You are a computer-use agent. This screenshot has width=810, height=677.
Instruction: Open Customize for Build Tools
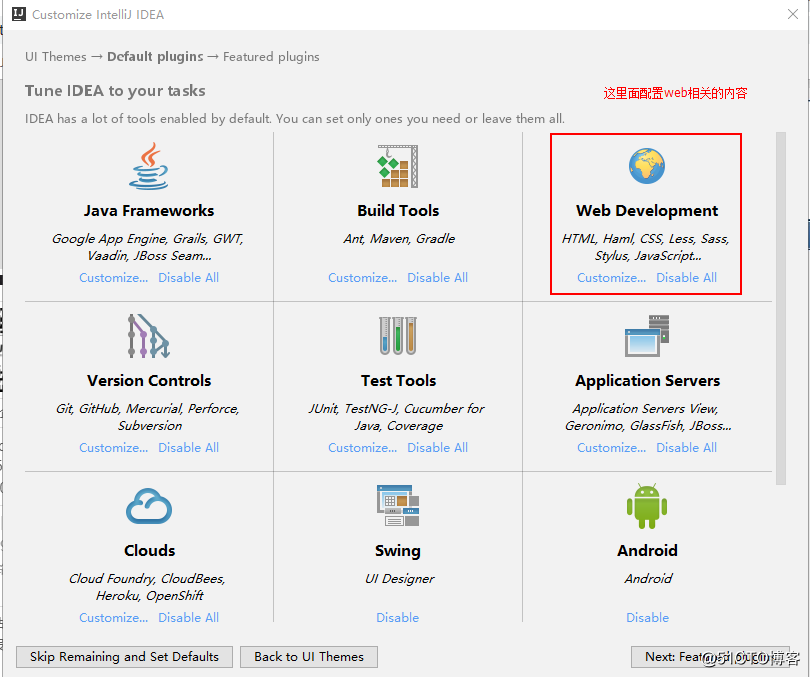pyautogui.click(x=363, y=277)
